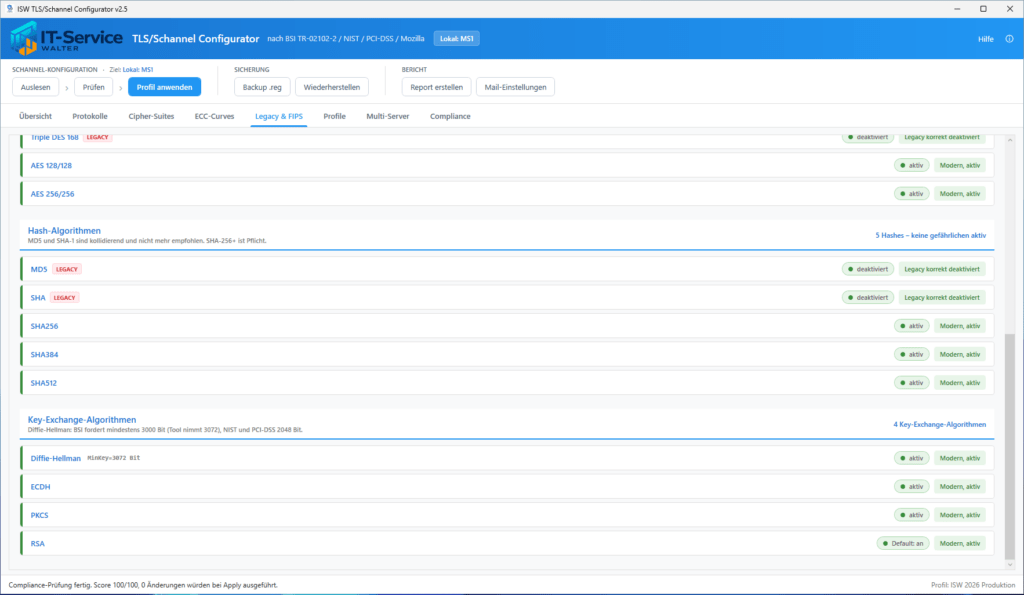Generate a report via Report erstellen
Screen dimensions: 1024x595
(x=436, y=87)
